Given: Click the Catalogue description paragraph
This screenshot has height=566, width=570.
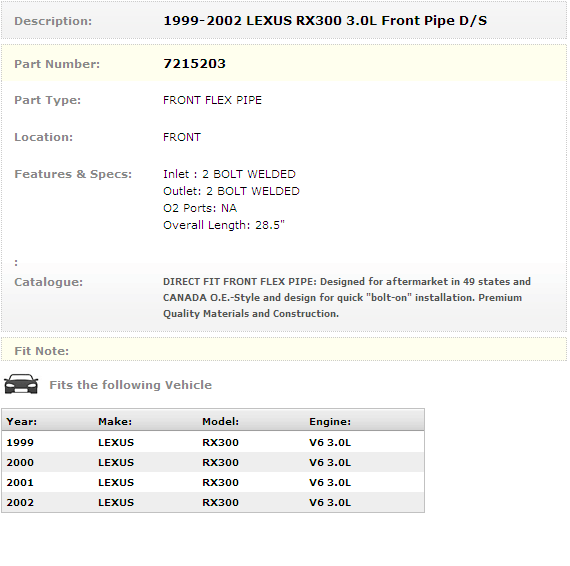Looking at the screenshot, I should 347,297.
